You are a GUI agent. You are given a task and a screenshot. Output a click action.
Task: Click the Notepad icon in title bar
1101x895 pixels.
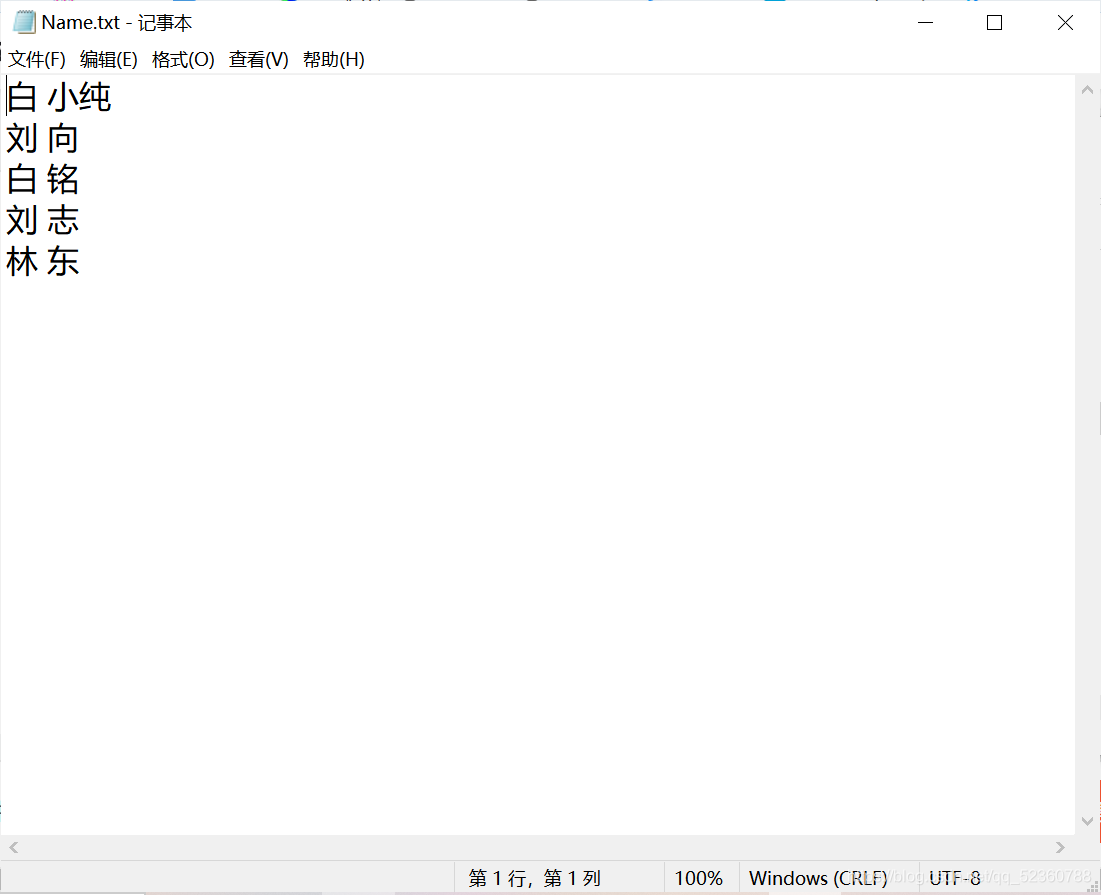[x=24, y=22]
